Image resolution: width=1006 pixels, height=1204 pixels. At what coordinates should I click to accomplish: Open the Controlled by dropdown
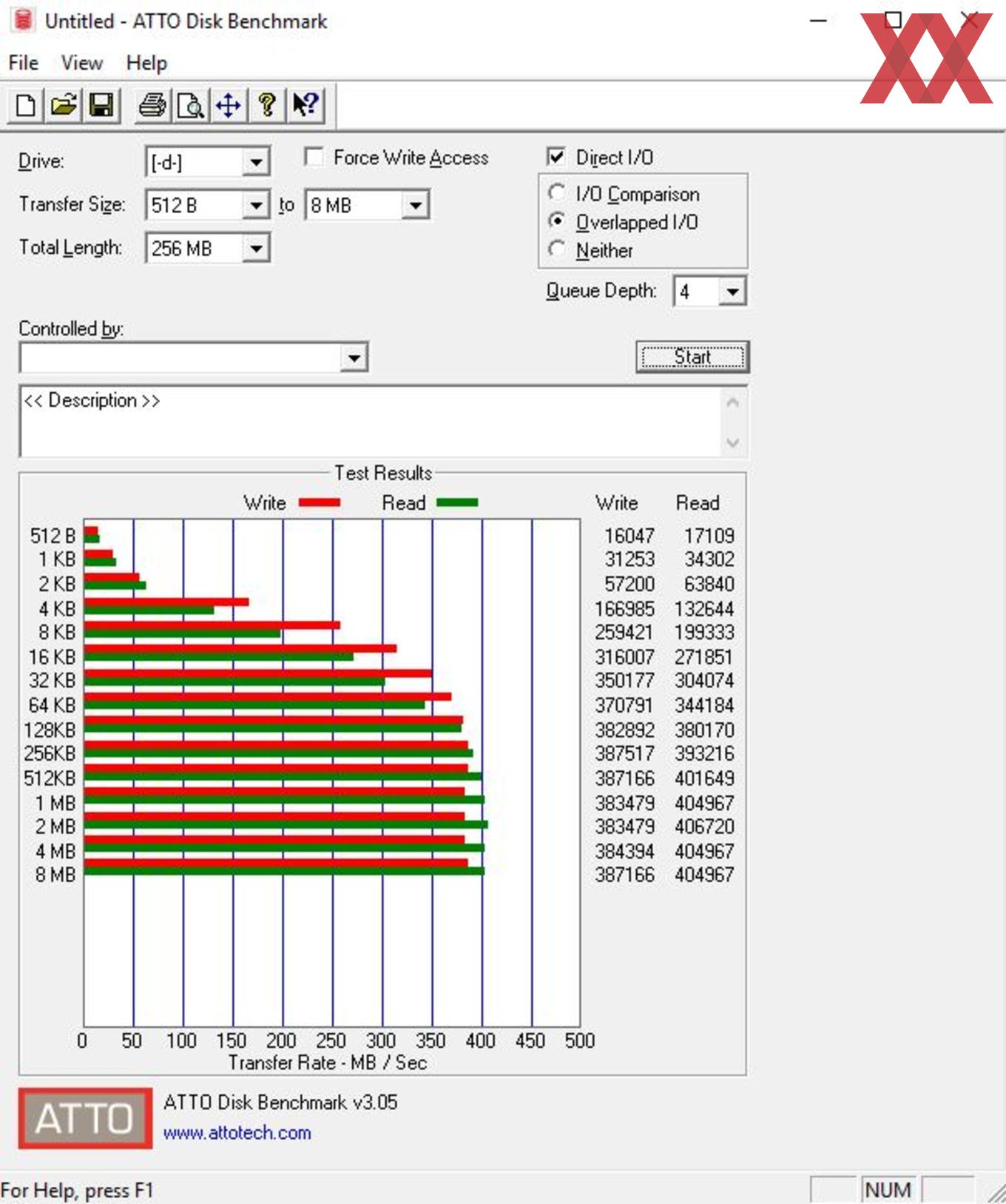tap(354, 358)
